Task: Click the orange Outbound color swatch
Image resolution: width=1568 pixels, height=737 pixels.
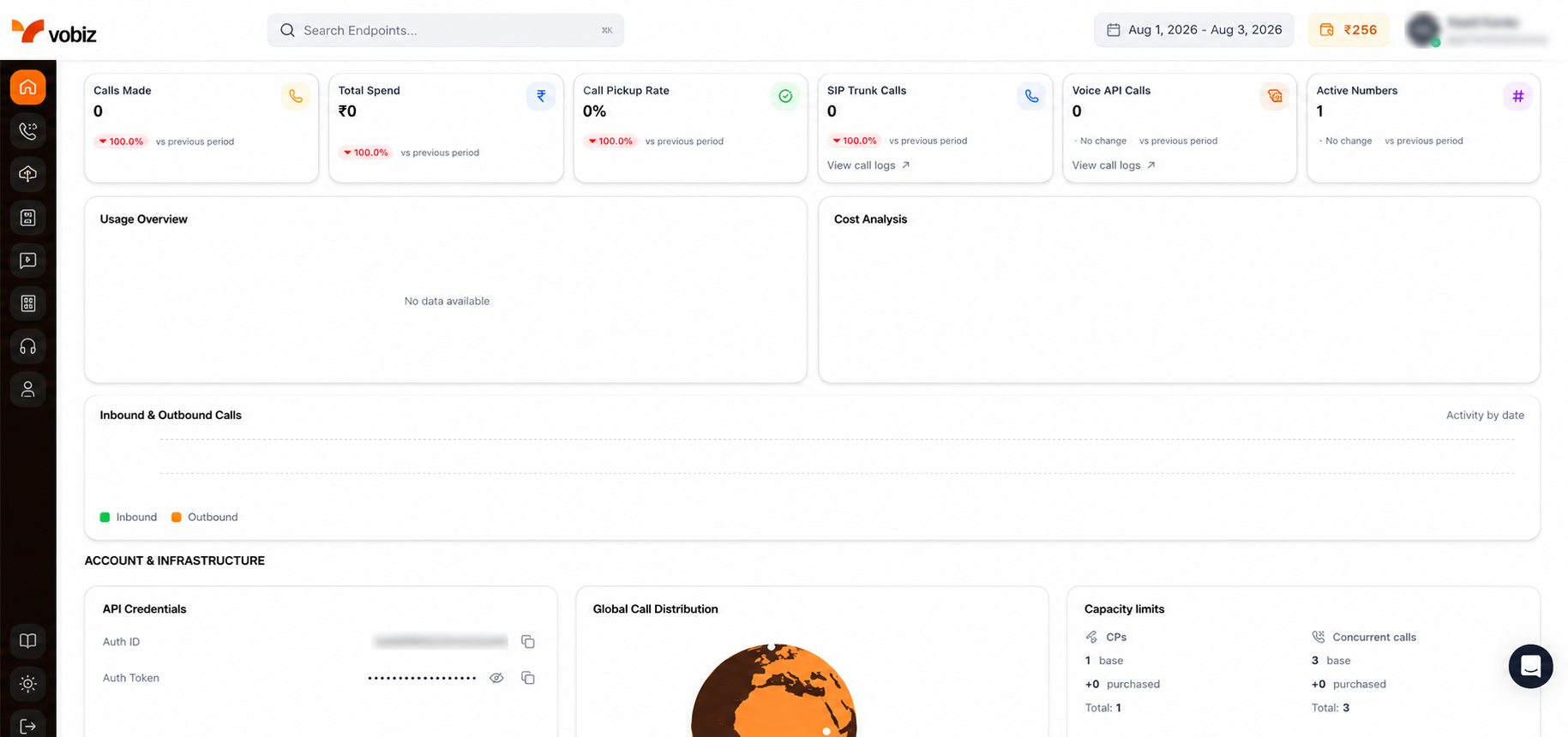Action: pos(177,518)
